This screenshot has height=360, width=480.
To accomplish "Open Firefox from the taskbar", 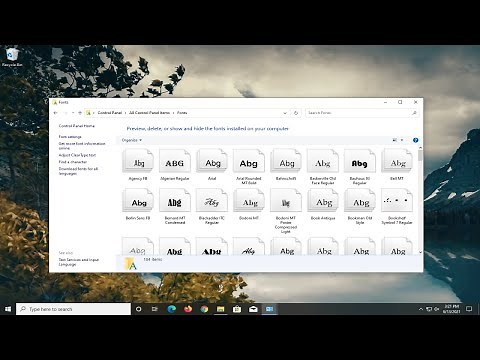I will (188, 309).
